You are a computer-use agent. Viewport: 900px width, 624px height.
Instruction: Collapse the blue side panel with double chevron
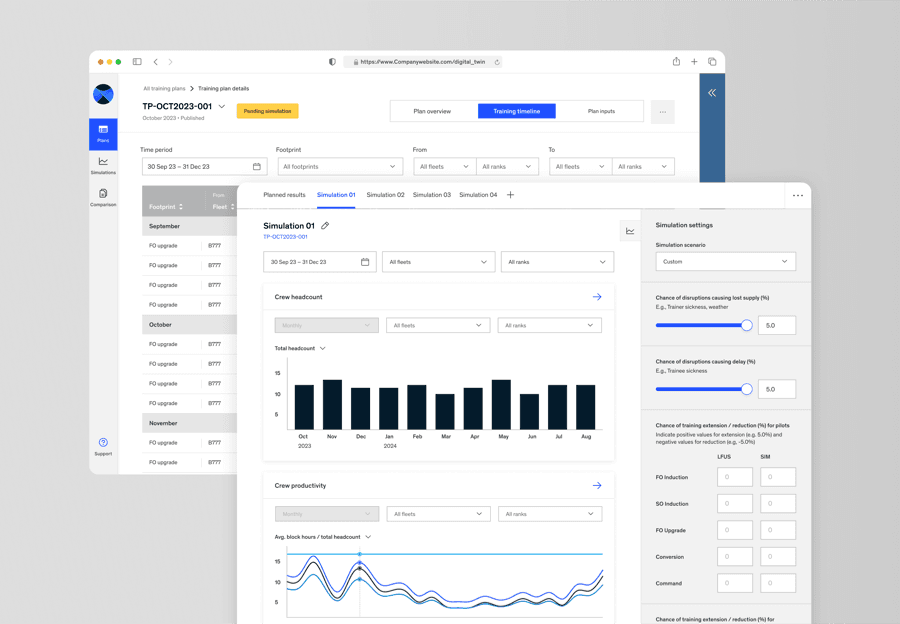[x=712, y=92]
